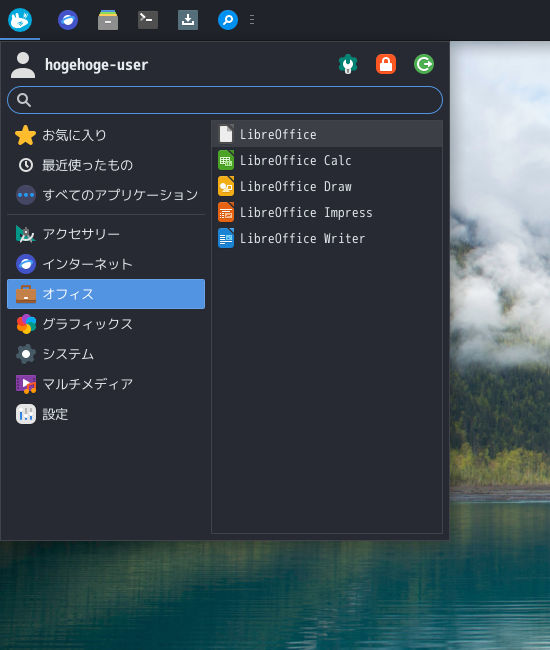Click the blue search finder panel icon
The image size is (550, 650).
point(228,19)
